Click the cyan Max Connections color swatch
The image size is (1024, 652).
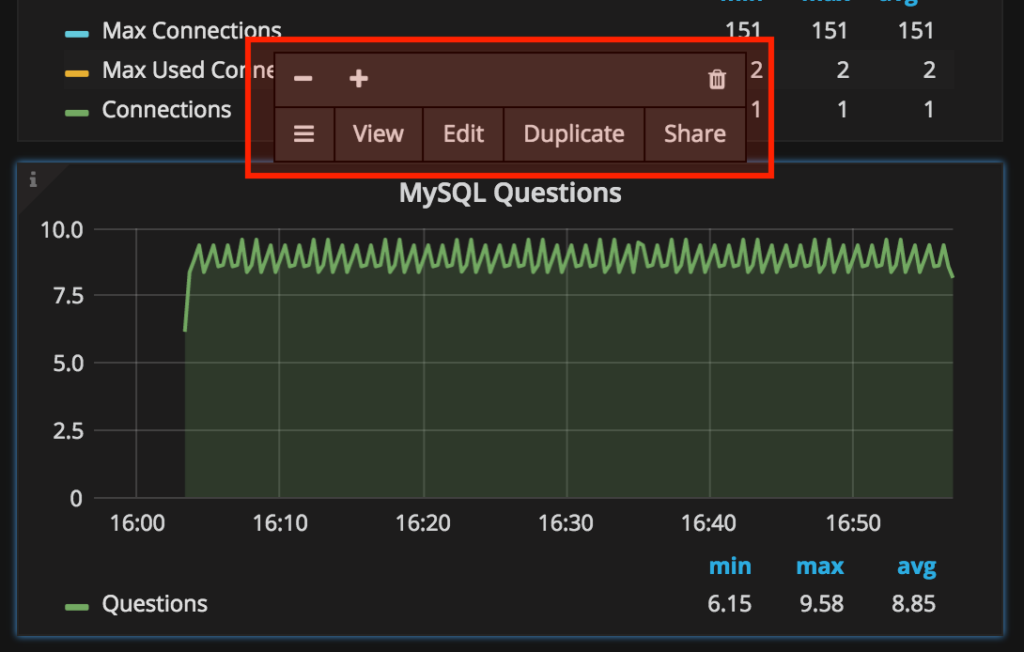click(77, 33)
